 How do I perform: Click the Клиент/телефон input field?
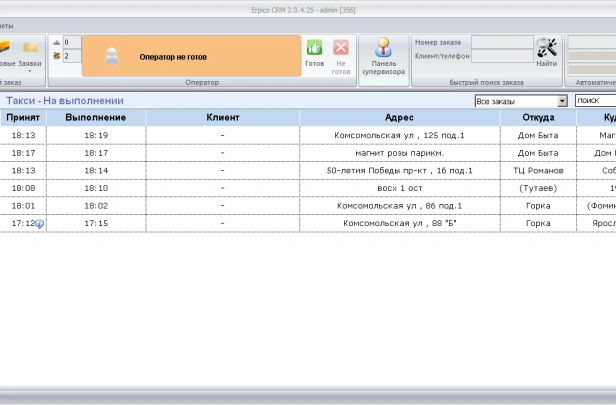[x=501, y=57]
